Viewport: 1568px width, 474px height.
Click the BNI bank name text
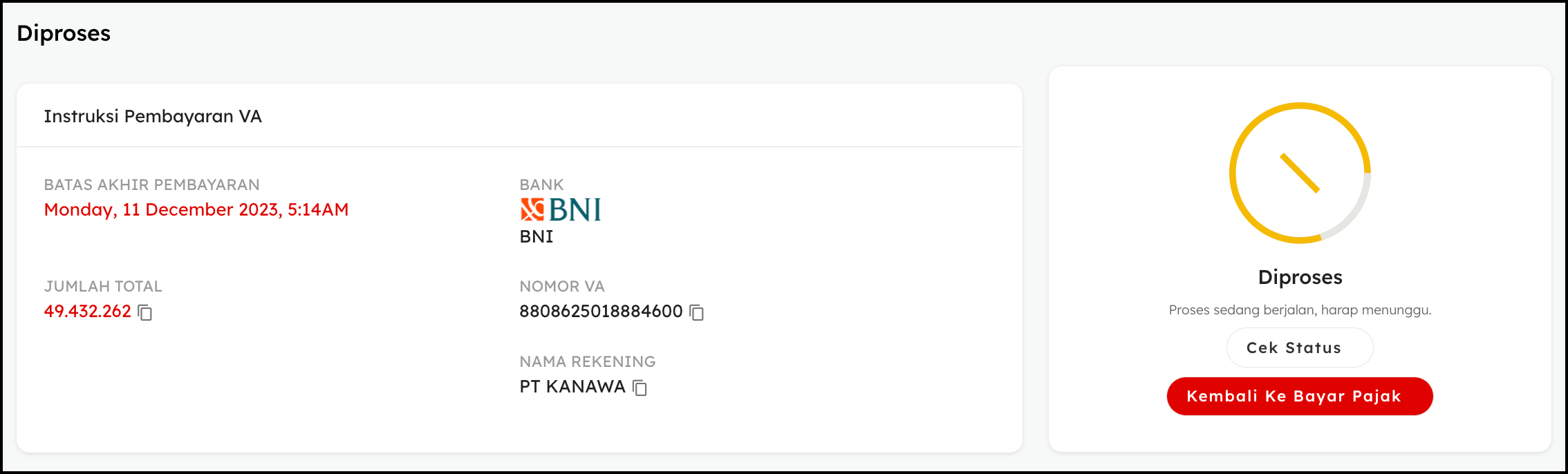point(536,236)
